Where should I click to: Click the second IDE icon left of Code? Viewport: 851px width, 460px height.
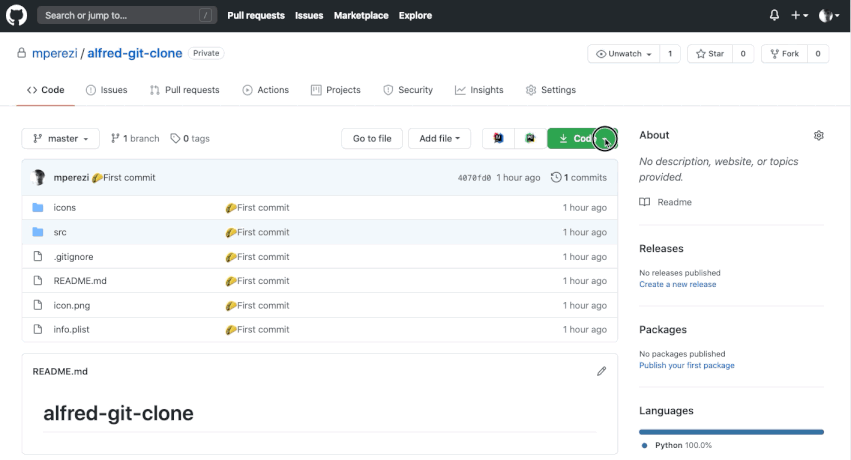click(x=530, y=138)
